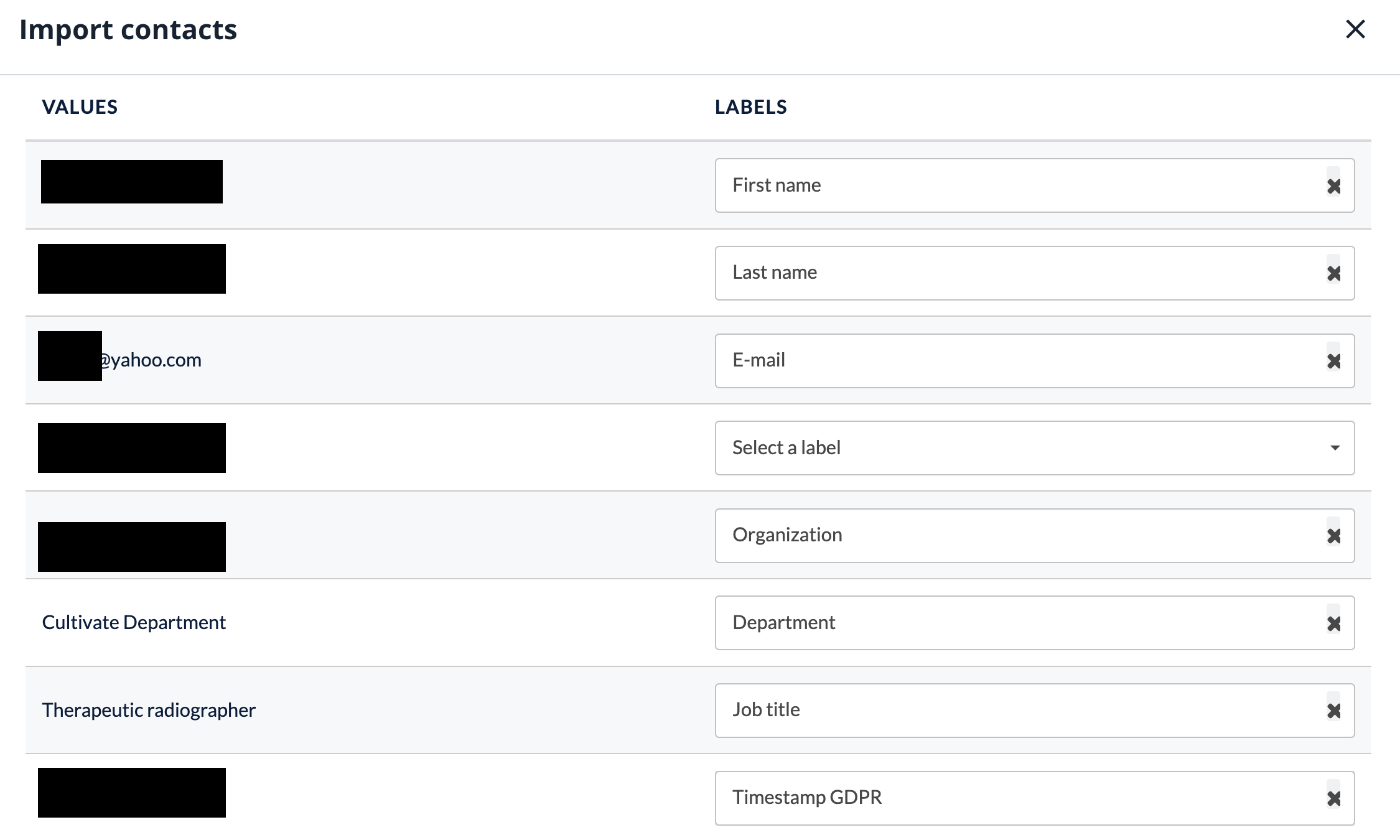Clear the First name label selection
Screen dimensions: 1400x840
click(1333, 186)
